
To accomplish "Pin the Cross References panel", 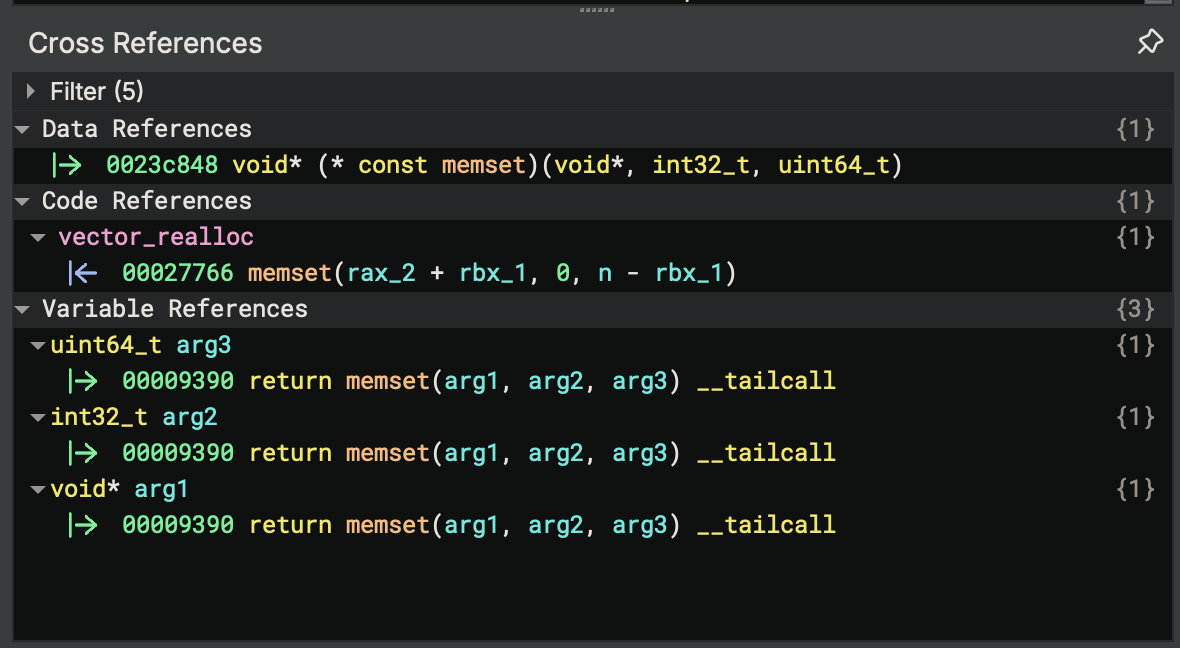I will click(1150, 42).
